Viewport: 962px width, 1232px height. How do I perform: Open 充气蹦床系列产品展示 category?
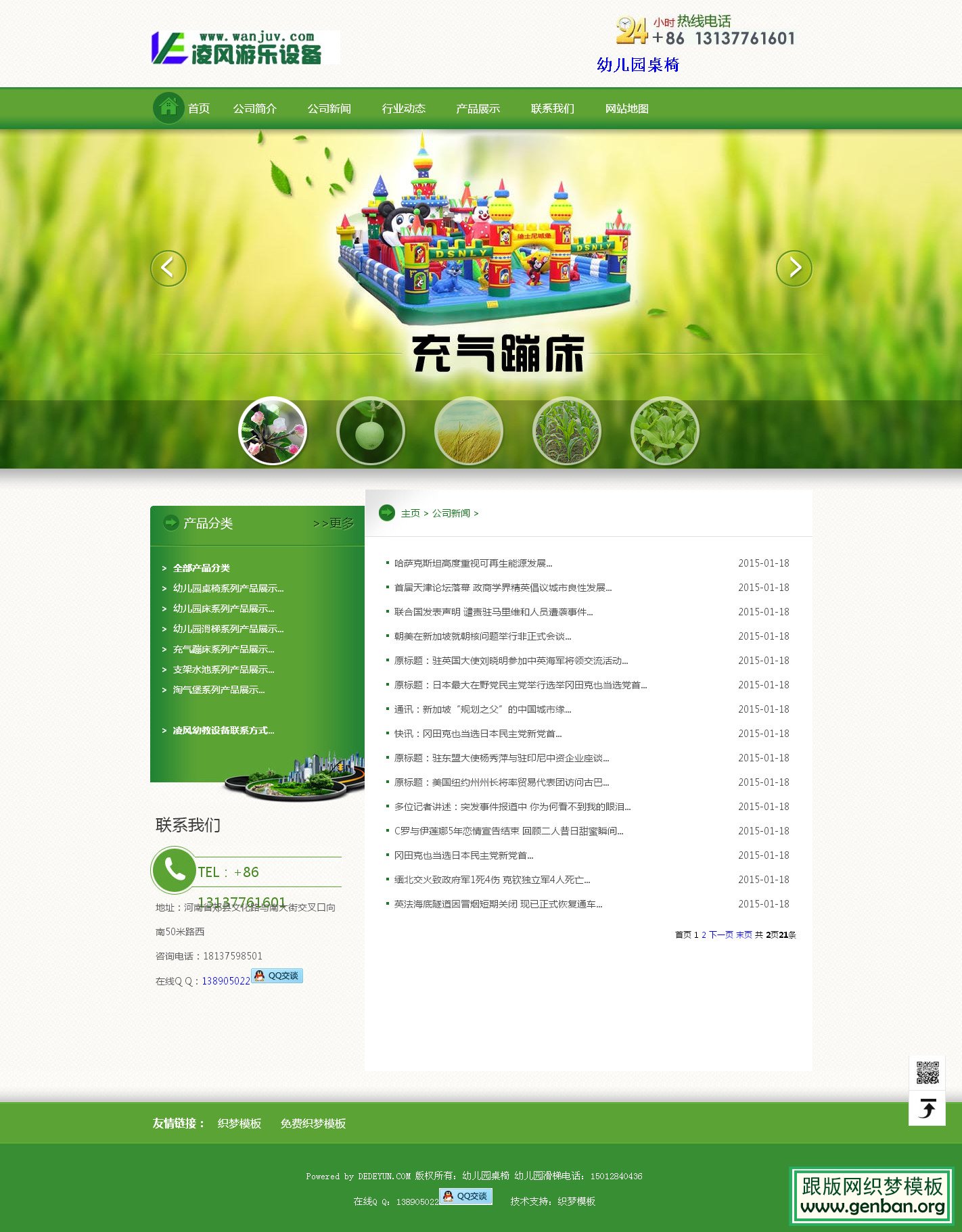pyautogui.click(x=224, y=649)
